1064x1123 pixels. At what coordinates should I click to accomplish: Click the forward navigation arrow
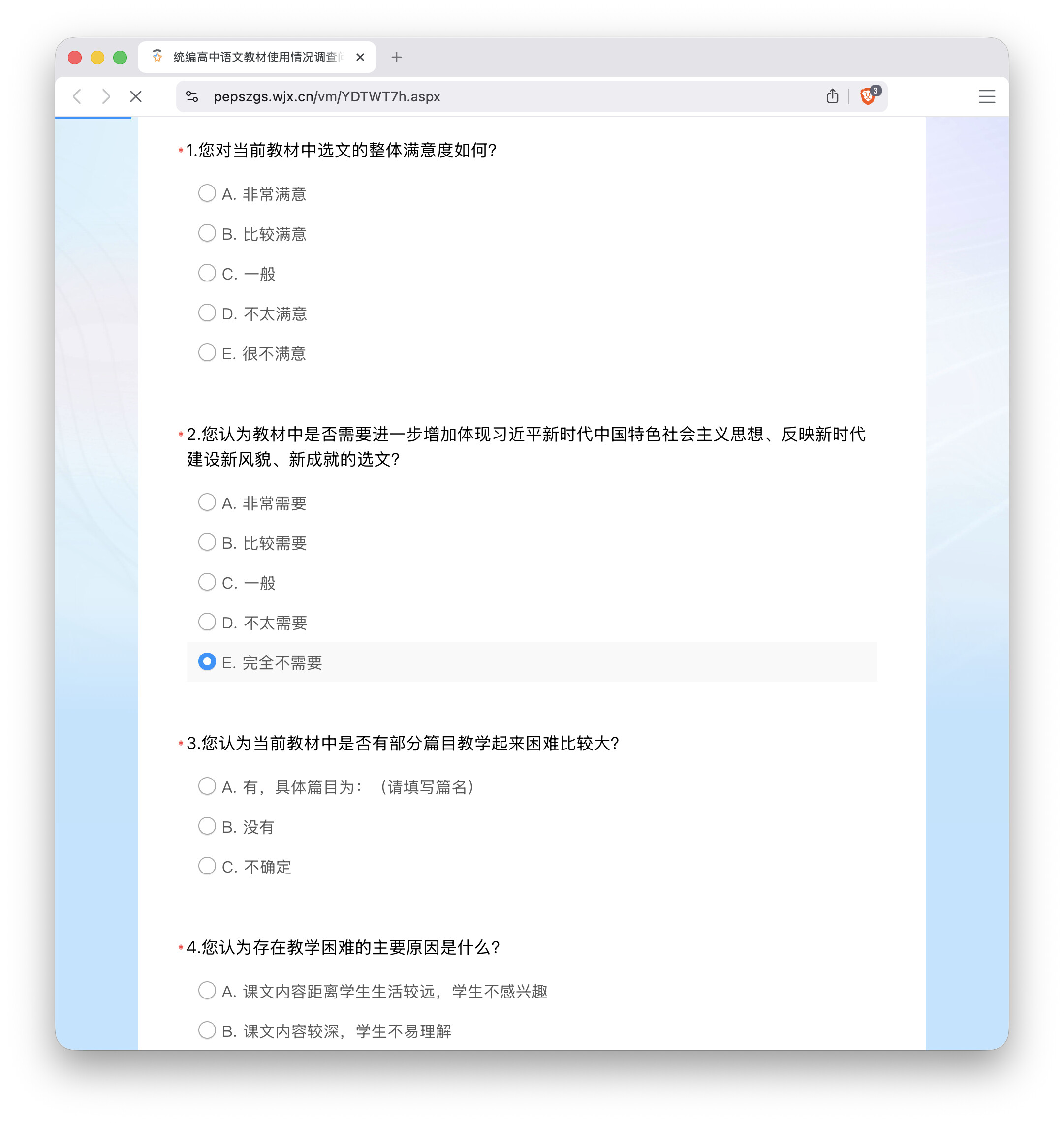[x=107, y=96]
